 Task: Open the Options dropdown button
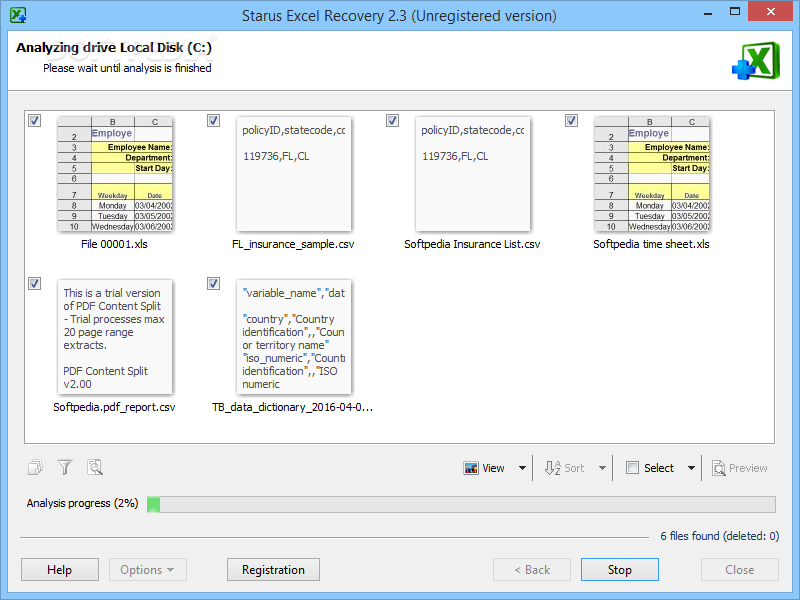pyautogui.click(x=147, y=569)
